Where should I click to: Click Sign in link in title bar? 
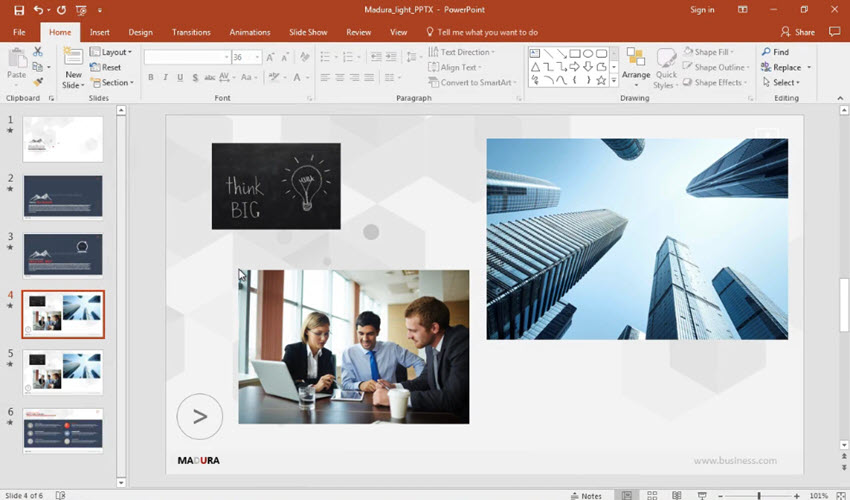click(702, 10)
